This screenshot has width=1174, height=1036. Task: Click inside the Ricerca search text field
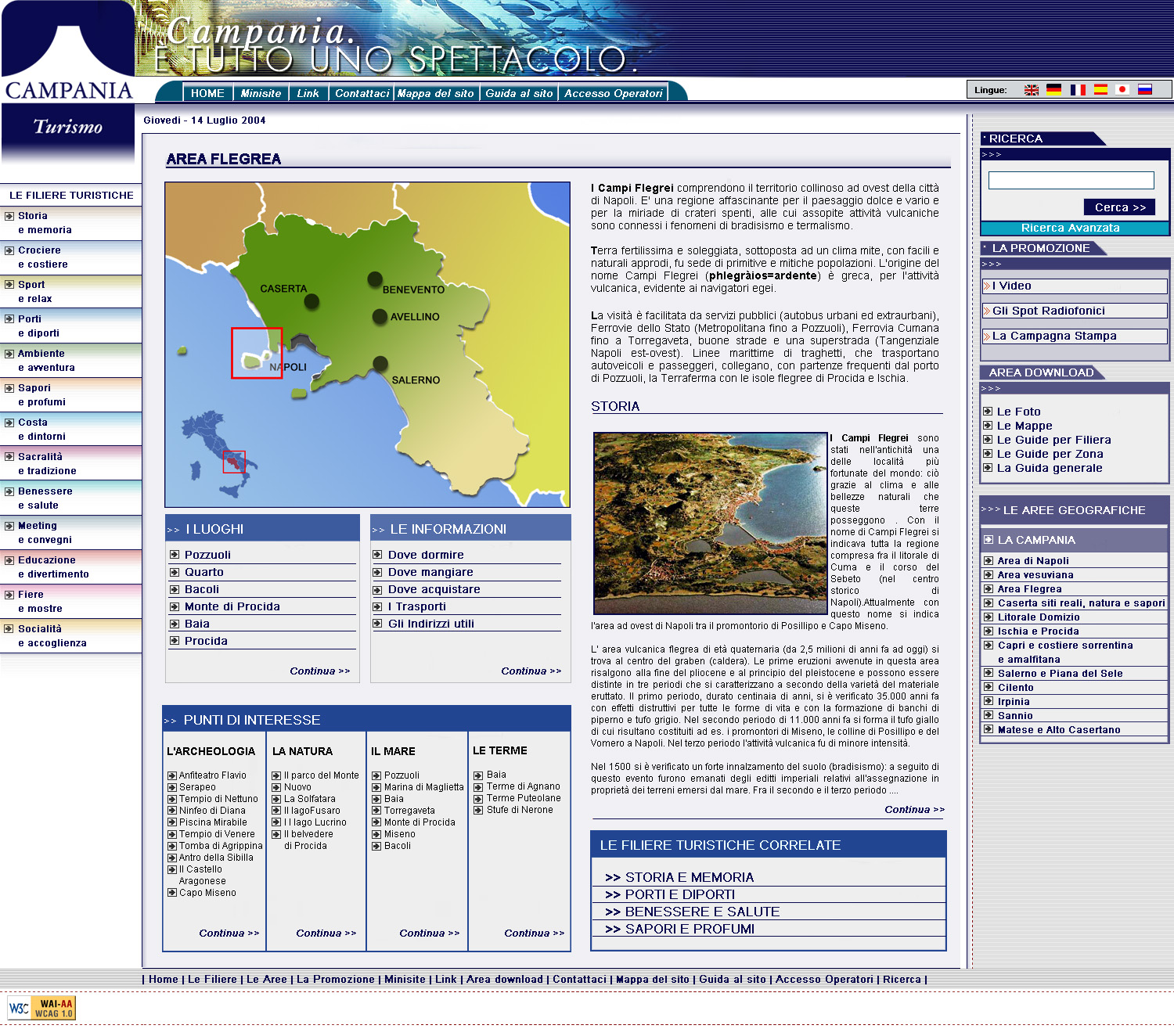click(1071, 180)
